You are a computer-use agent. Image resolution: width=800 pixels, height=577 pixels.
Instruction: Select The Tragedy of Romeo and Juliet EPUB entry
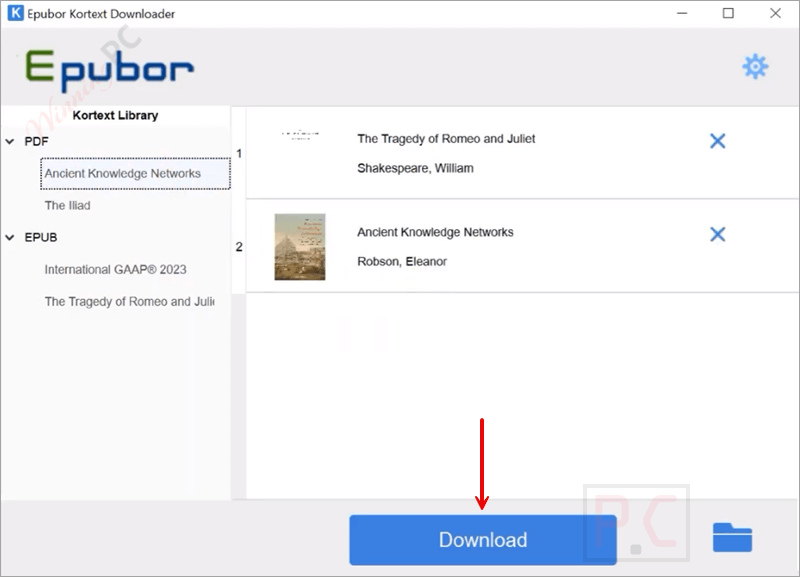(x=130, y=302)
